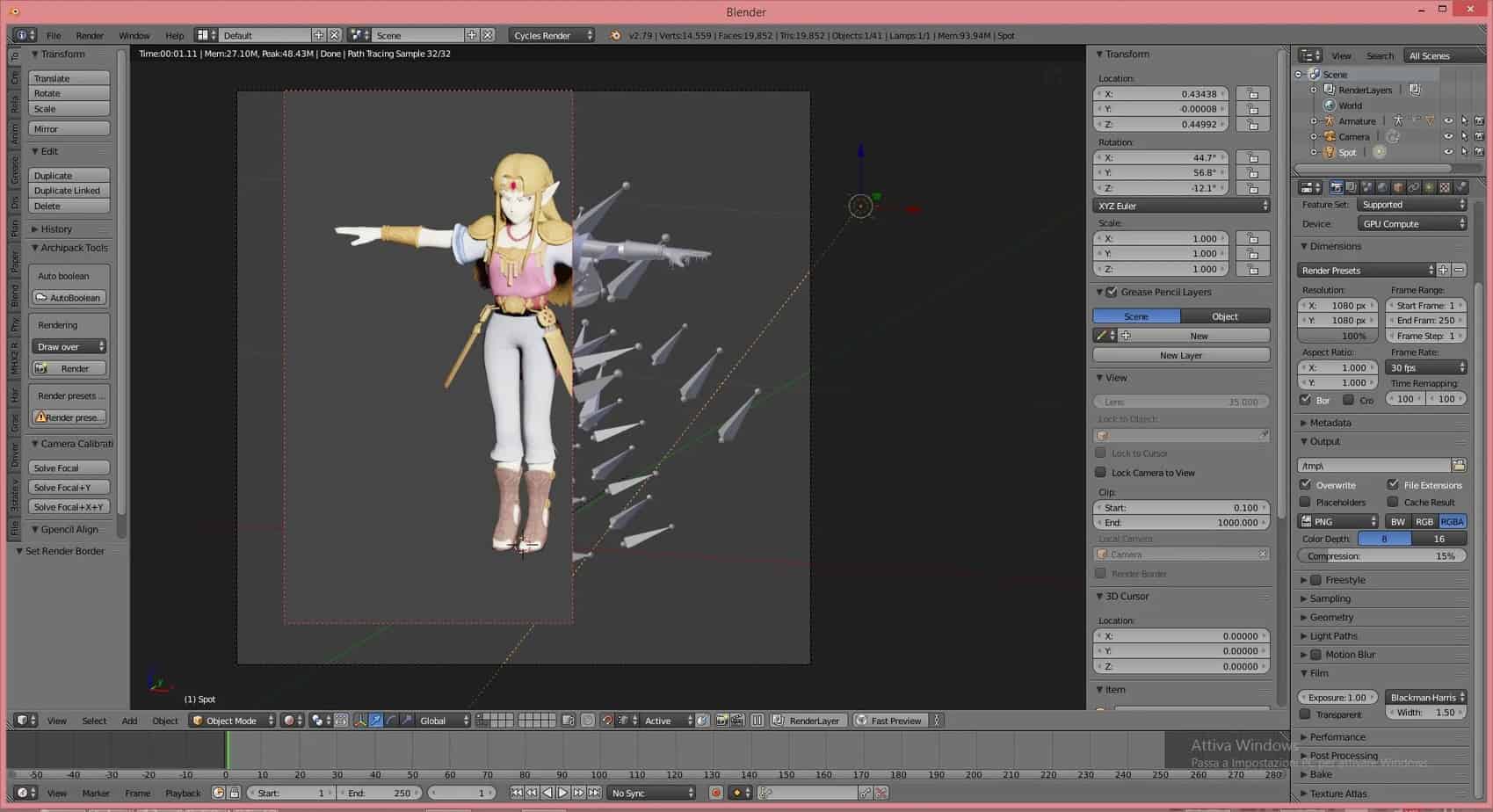Open the Feature Set Supported dropdown

(x=1411, y=205)
